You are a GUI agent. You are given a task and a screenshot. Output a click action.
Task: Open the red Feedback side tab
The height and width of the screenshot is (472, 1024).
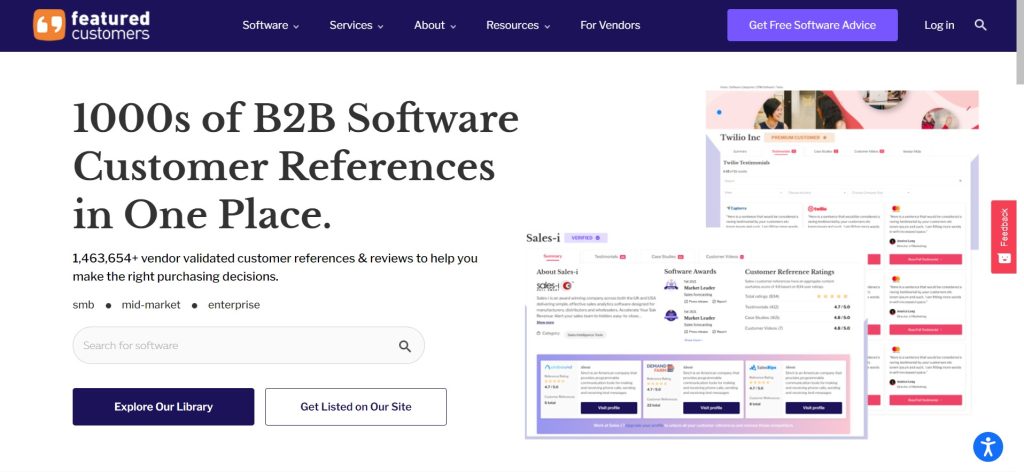(x=1003, y=237)
